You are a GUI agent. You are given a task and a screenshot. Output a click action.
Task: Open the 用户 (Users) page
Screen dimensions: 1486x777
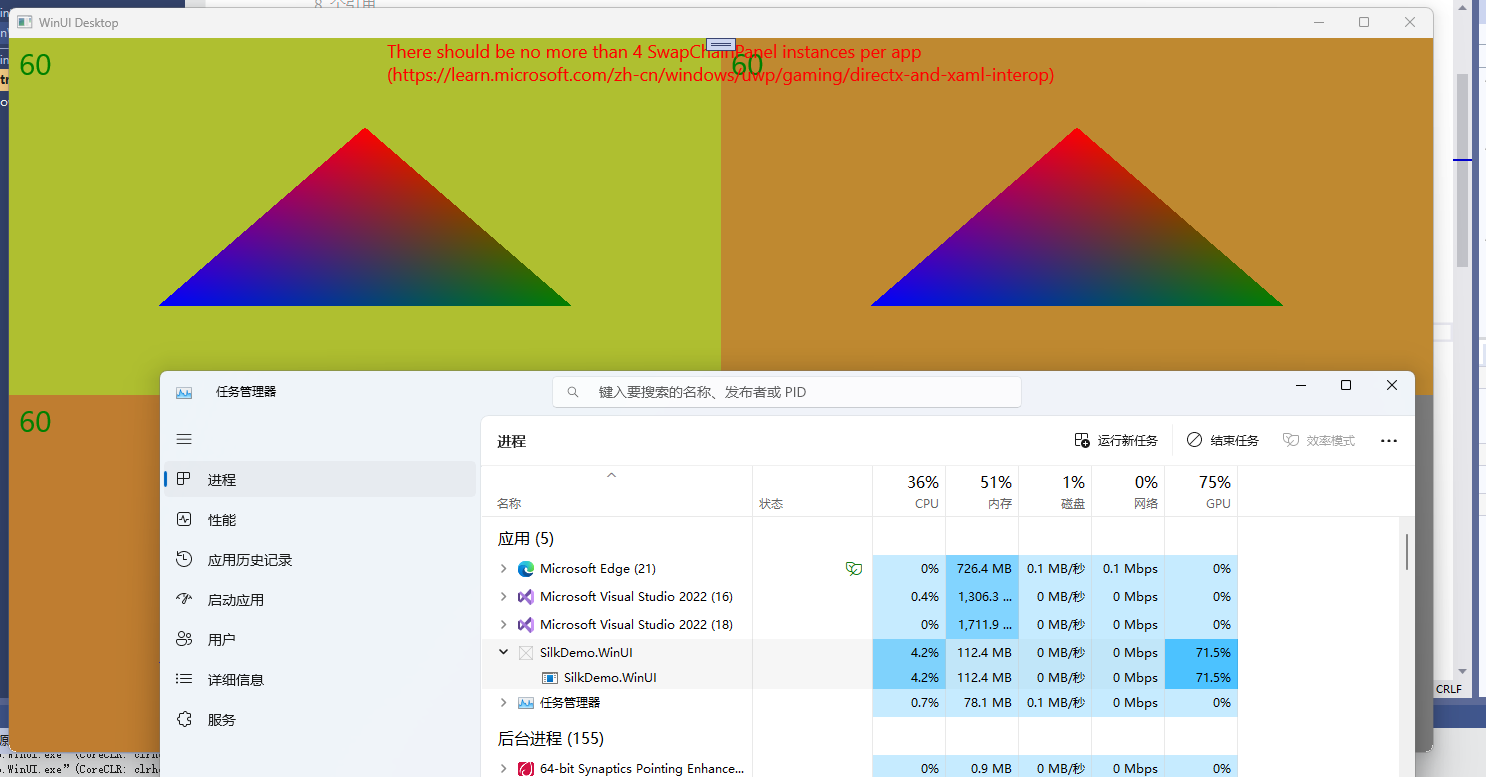320,640
